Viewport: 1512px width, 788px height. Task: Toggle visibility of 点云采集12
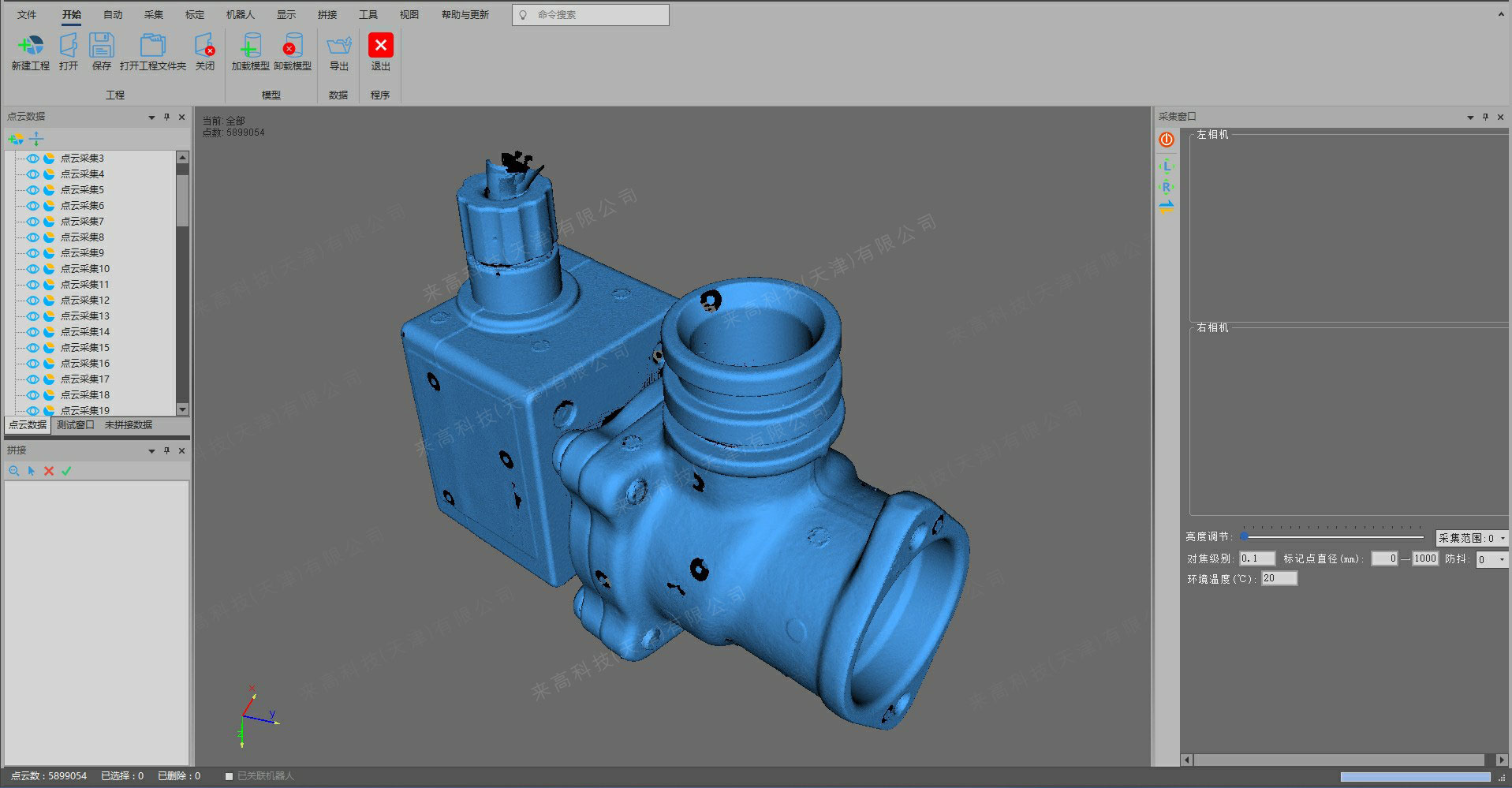(32, 301)
